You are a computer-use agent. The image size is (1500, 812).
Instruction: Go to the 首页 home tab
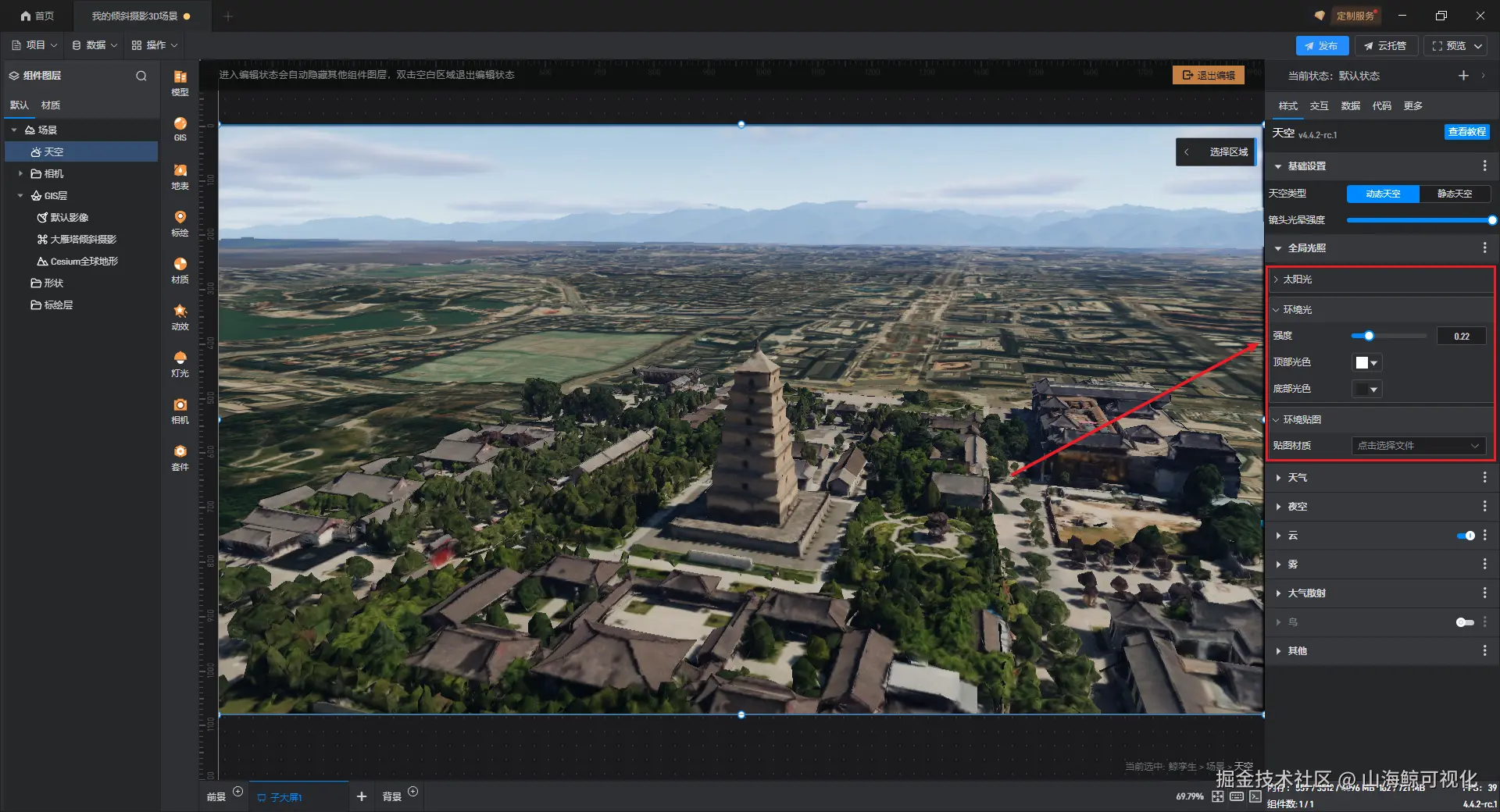pos(37,16)
